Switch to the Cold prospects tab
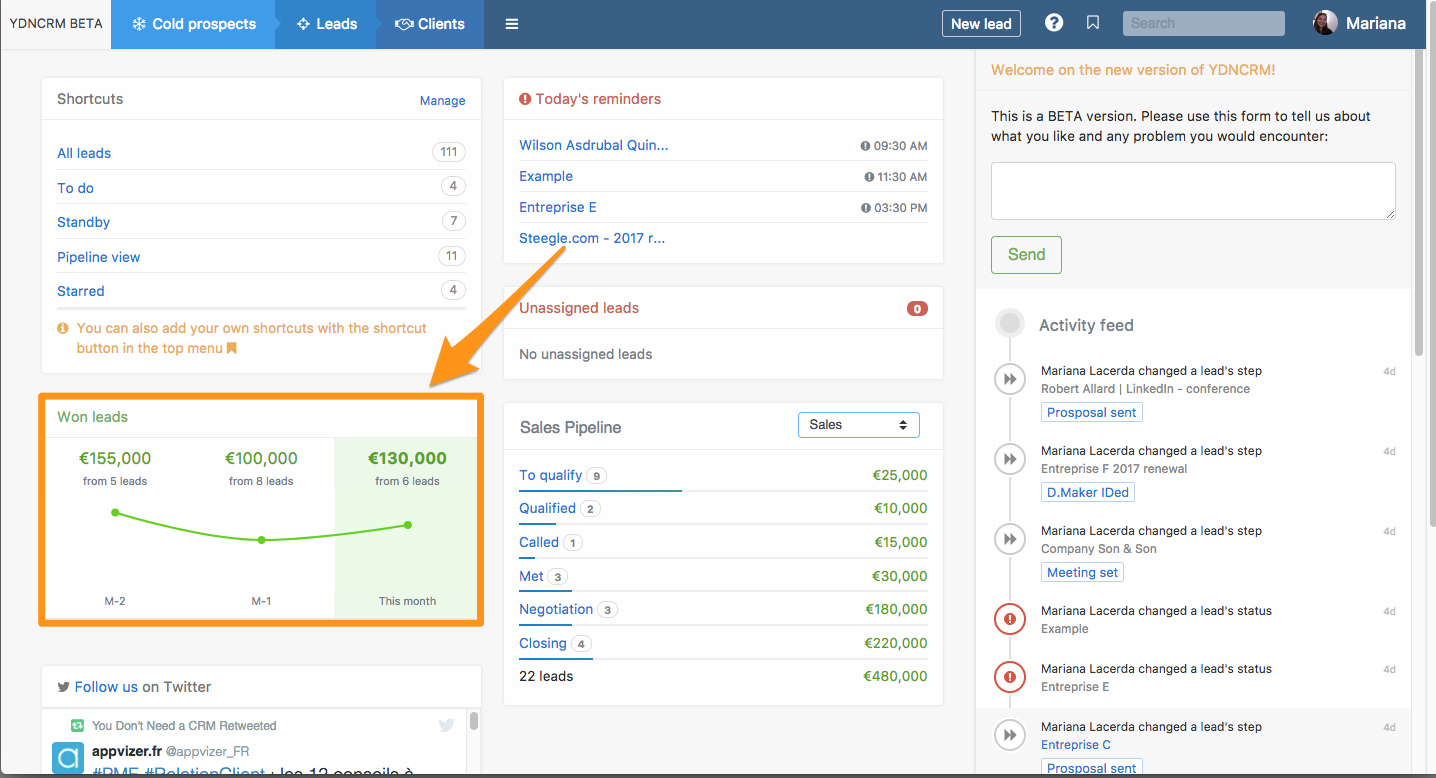This screenshot has width=1436, height=778. (194, 24)
